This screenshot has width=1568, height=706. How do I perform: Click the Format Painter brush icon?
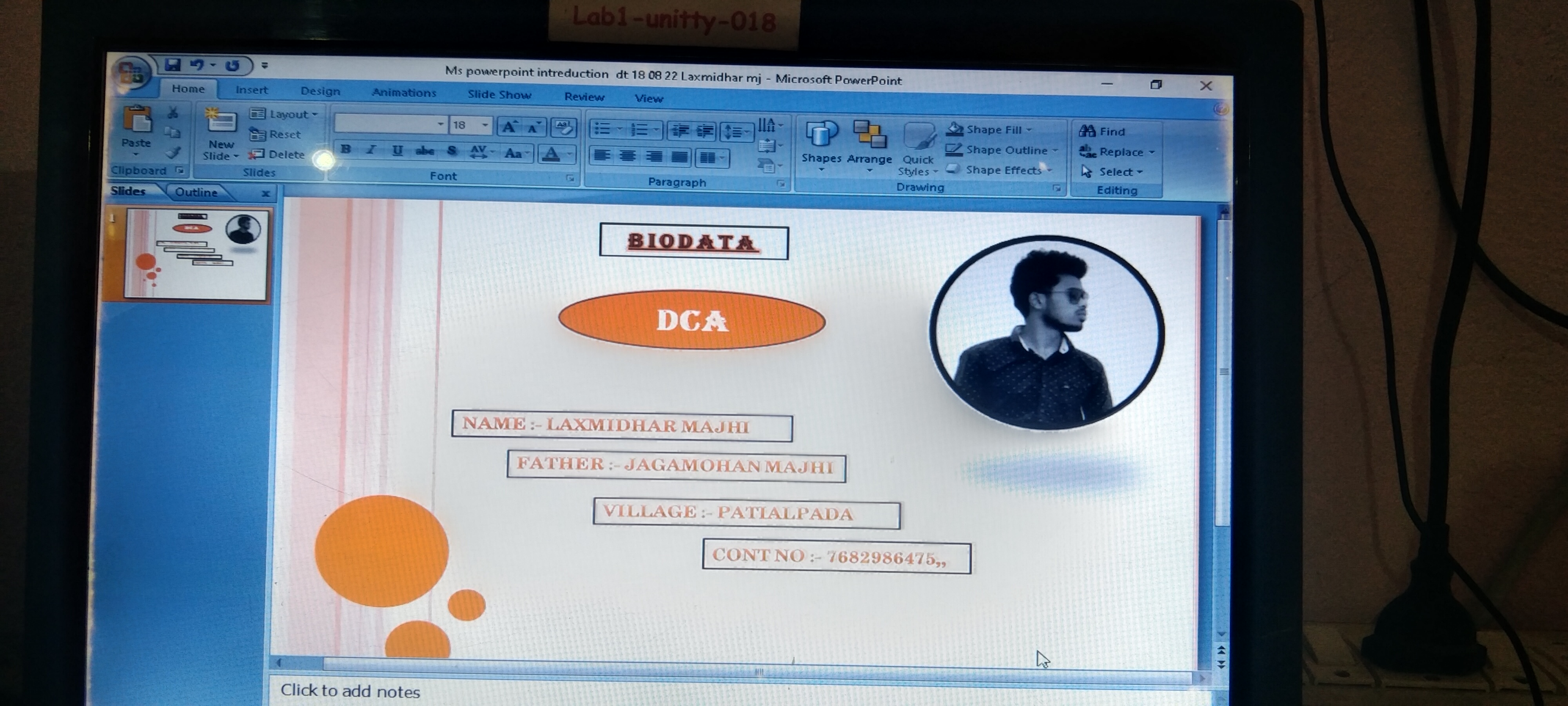coord(173,152)
